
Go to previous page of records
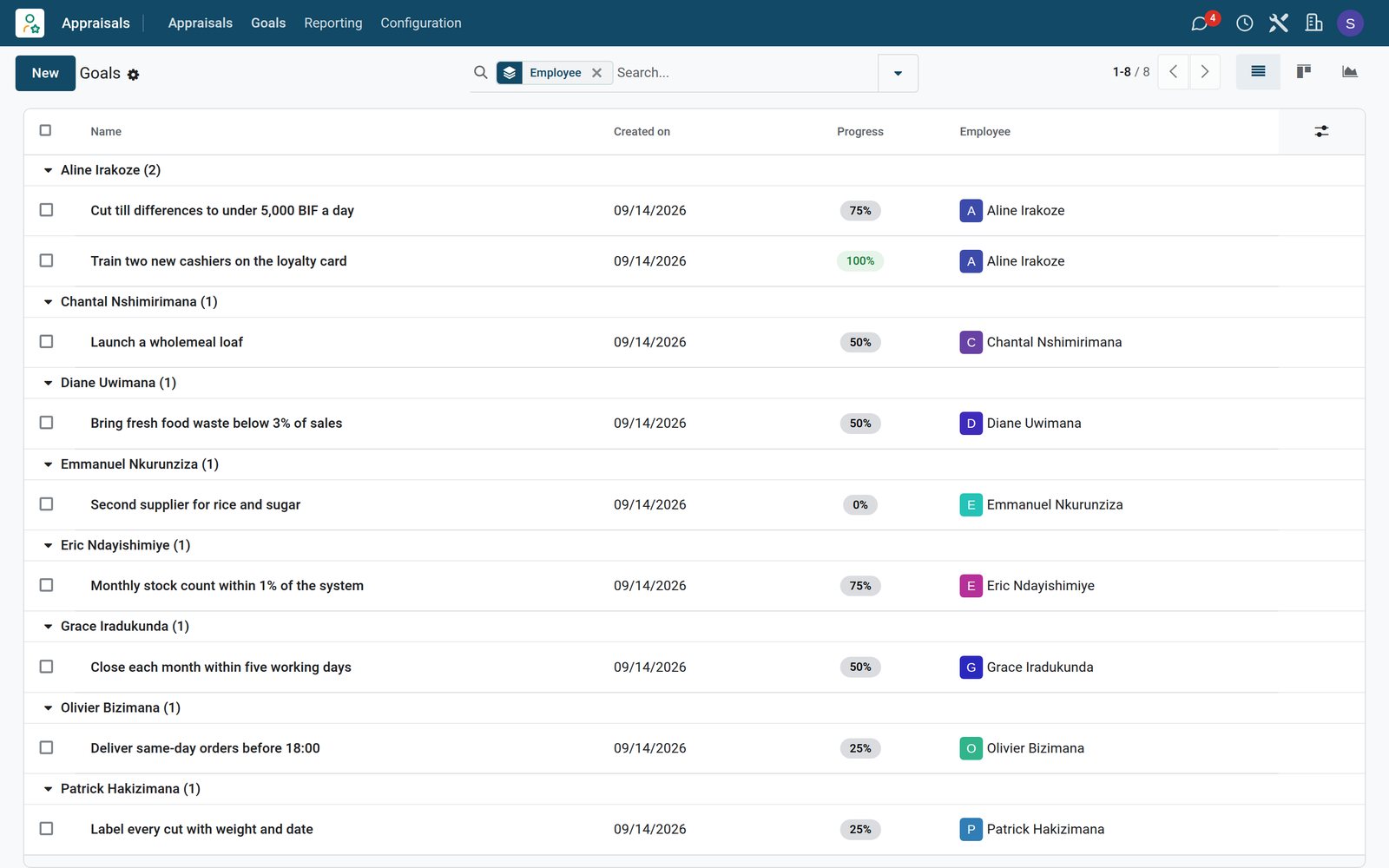(1173, 72)
